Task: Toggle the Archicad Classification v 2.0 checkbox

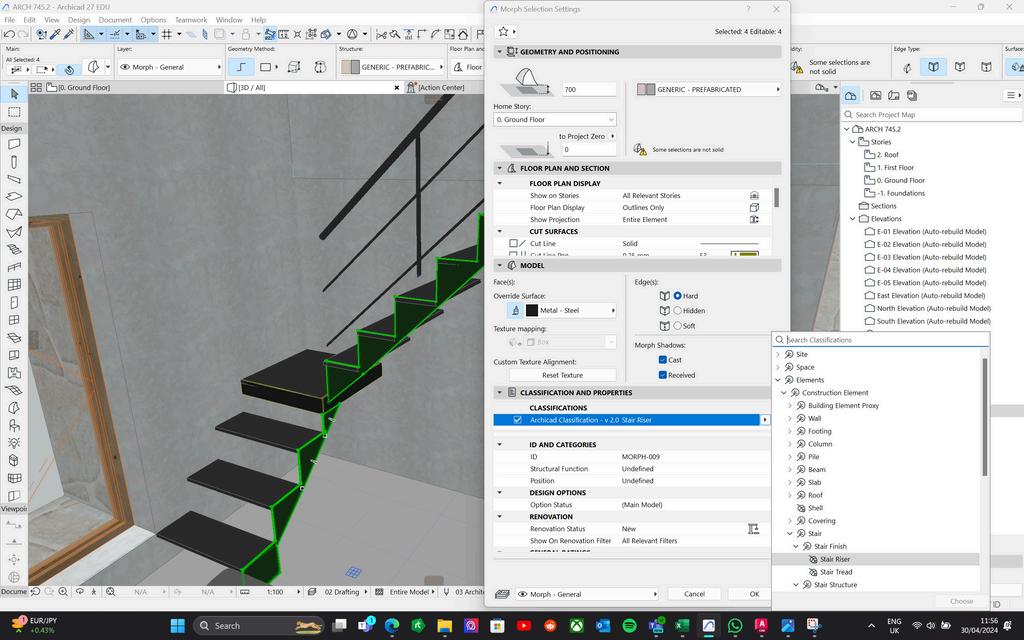Action: click(517, 420)
